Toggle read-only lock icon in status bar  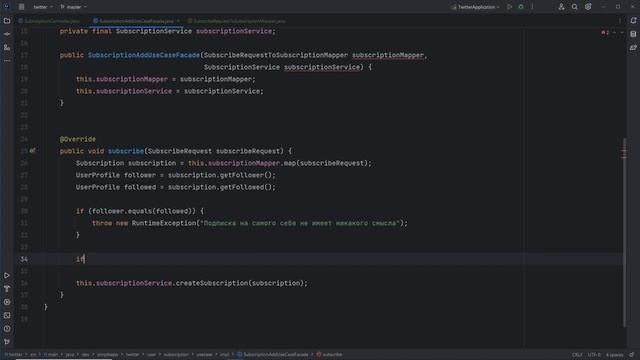point(631,355)
